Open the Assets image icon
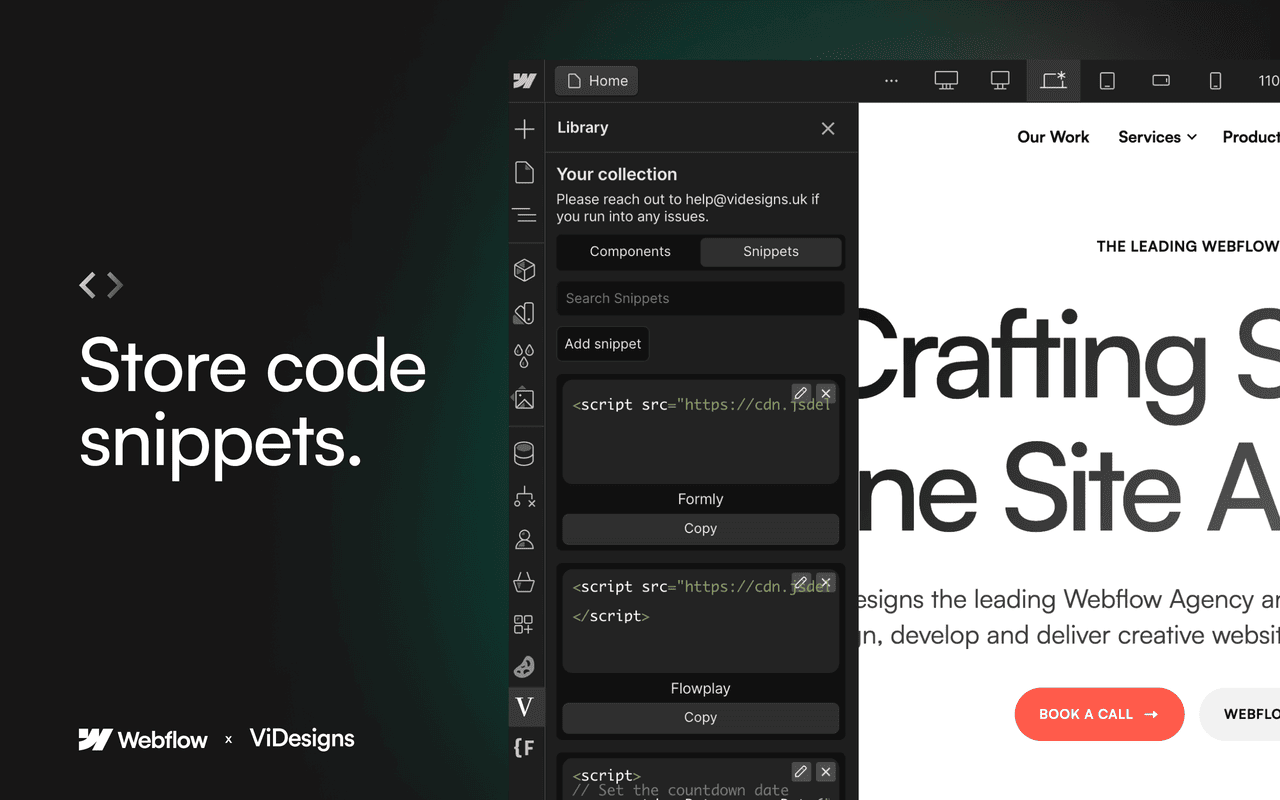The height and width of the screenshot is (800, 1280). tap(524, 399)
